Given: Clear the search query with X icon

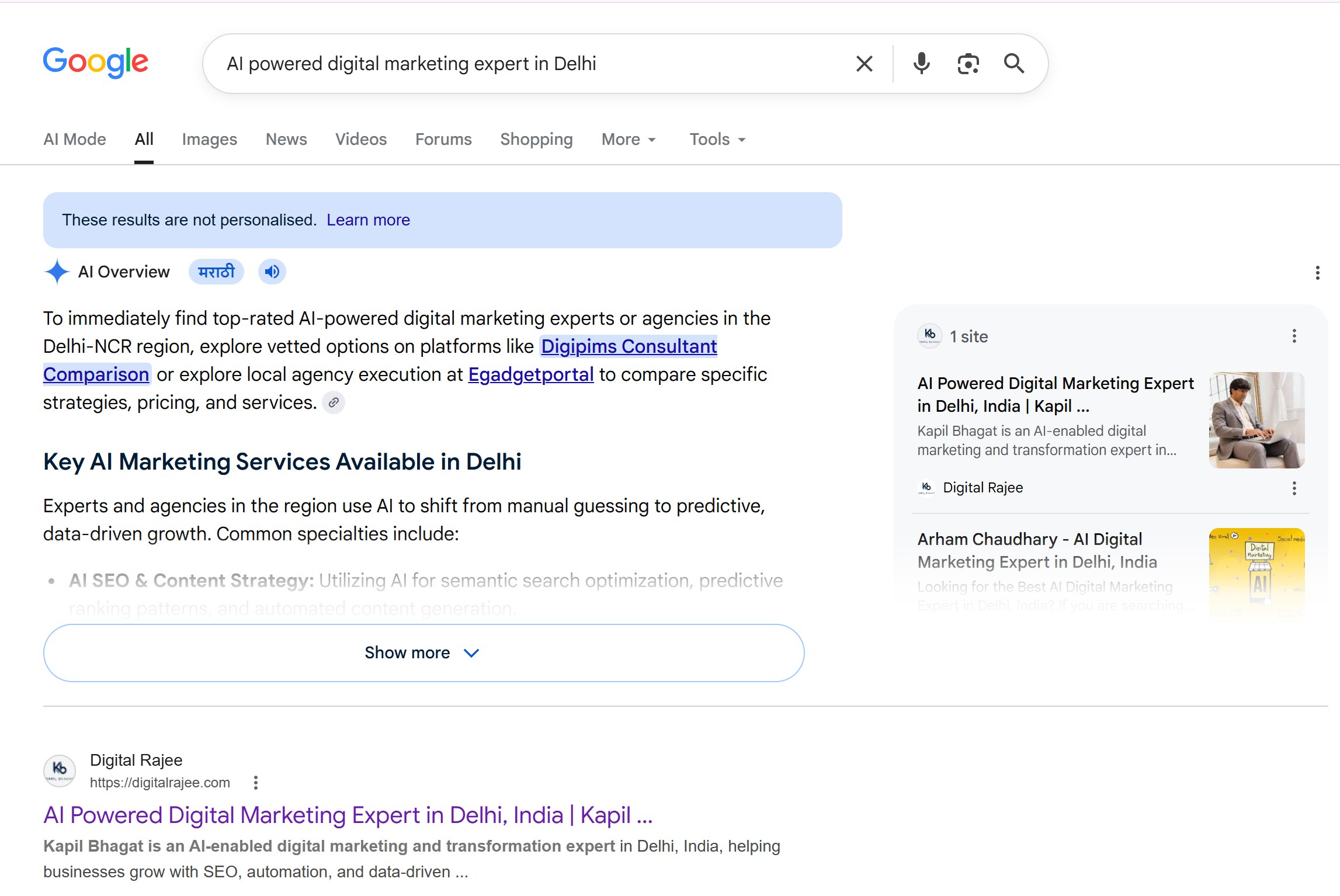Looking at the screenshot, I should 864,63.
